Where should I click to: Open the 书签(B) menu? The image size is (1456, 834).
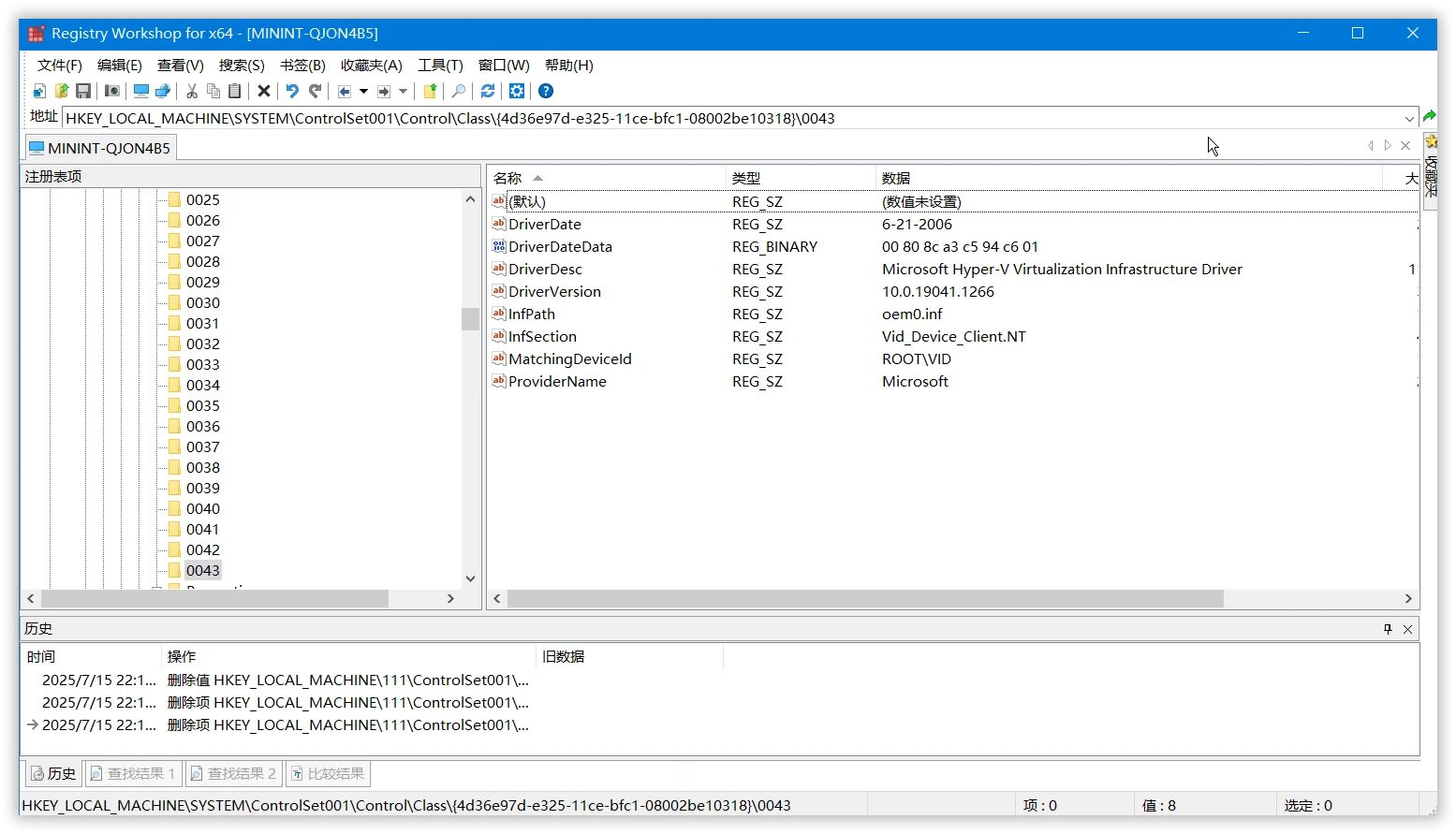(302, 65)
